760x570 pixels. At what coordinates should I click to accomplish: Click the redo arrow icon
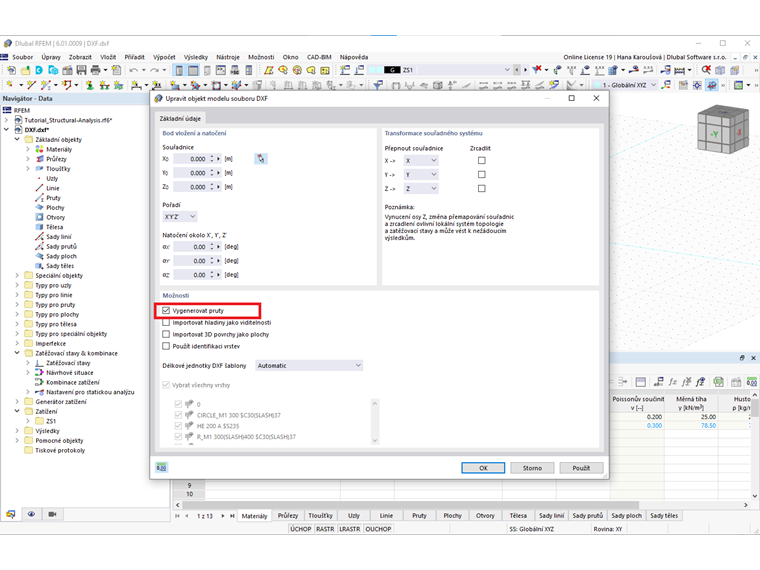(x=155, y=70)
